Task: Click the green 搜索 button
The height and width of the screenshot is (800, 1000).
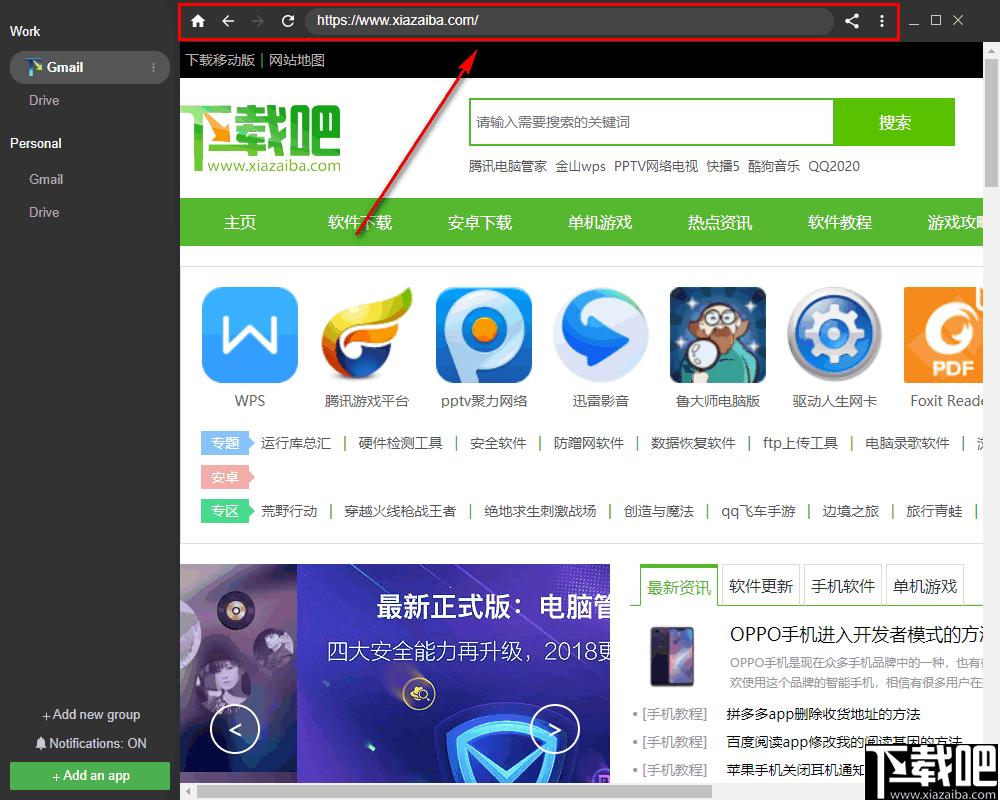Action: click(894, 122)
